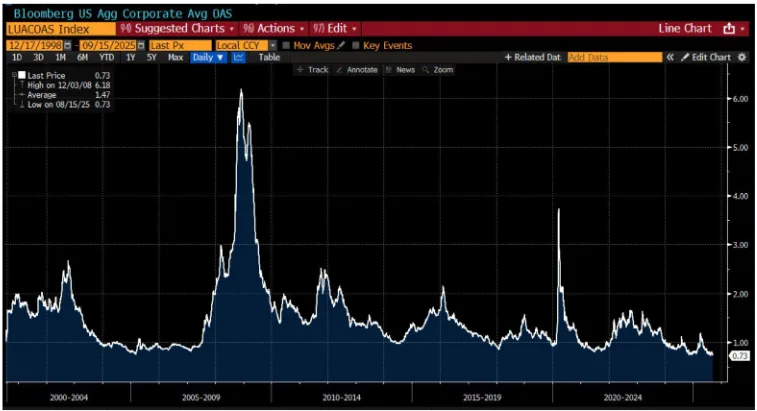
Task: Select the 5Y time range button
Action: (x=152, y=57)
